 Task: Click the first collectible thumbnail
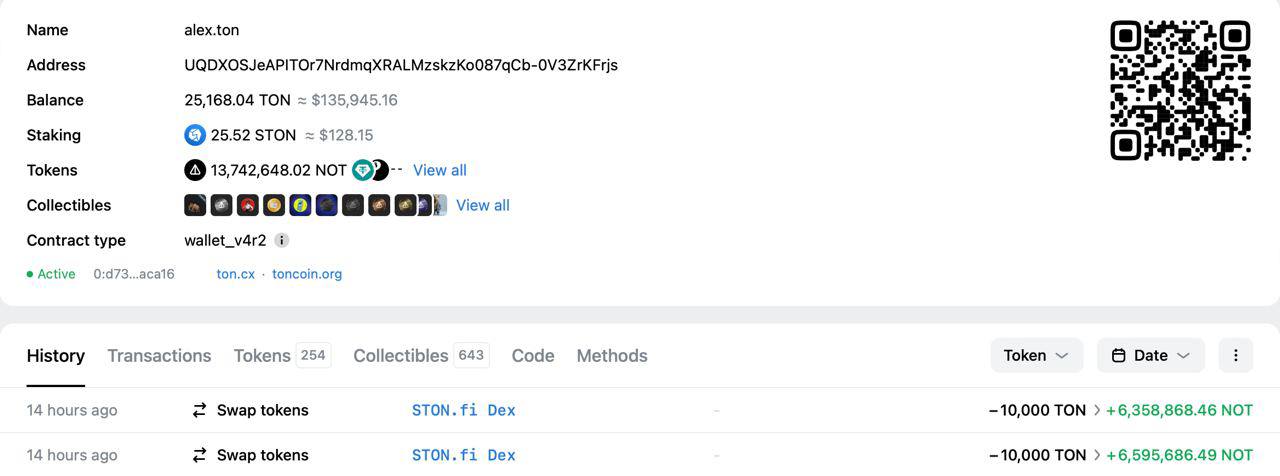[x=195, y=205]
